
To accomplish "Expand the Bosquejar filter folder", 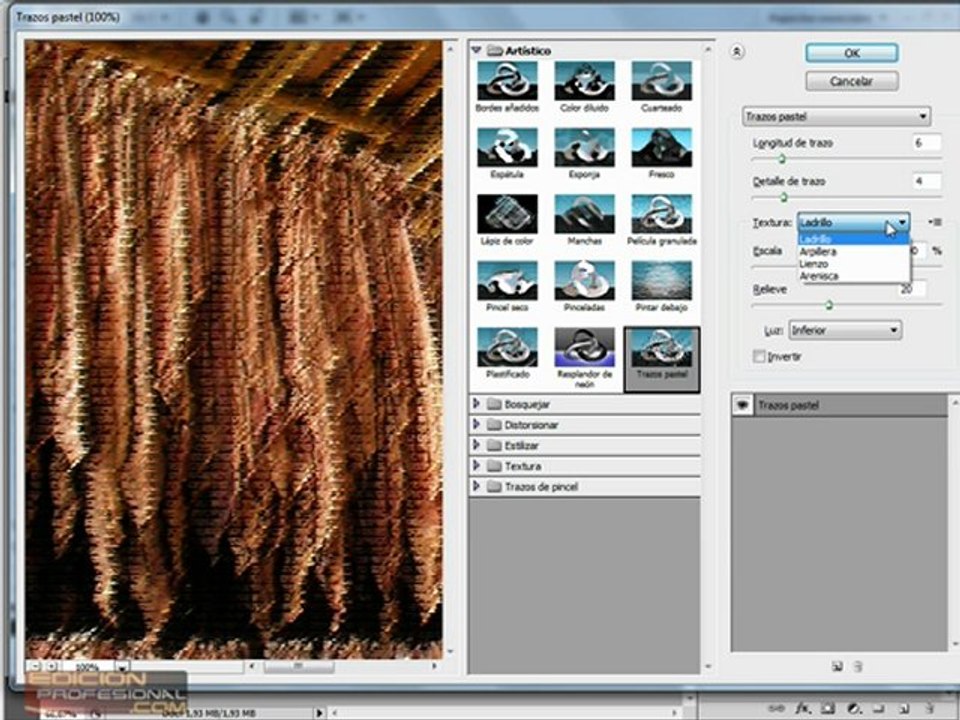I will pyautogui.click(x=476, y=404).
